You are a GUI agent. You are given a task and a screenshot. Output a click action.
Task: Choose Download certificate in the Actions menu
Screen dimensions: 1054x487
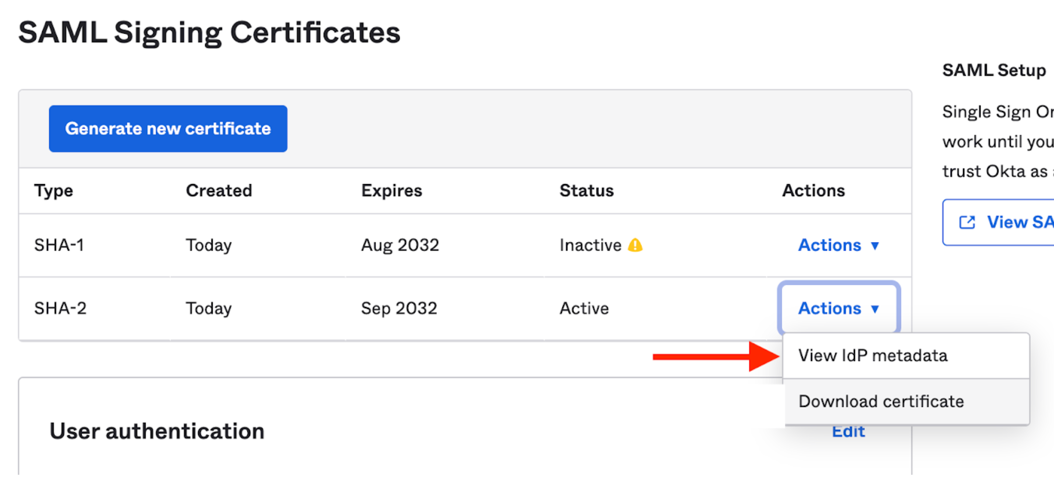click(x=881, y=402)
